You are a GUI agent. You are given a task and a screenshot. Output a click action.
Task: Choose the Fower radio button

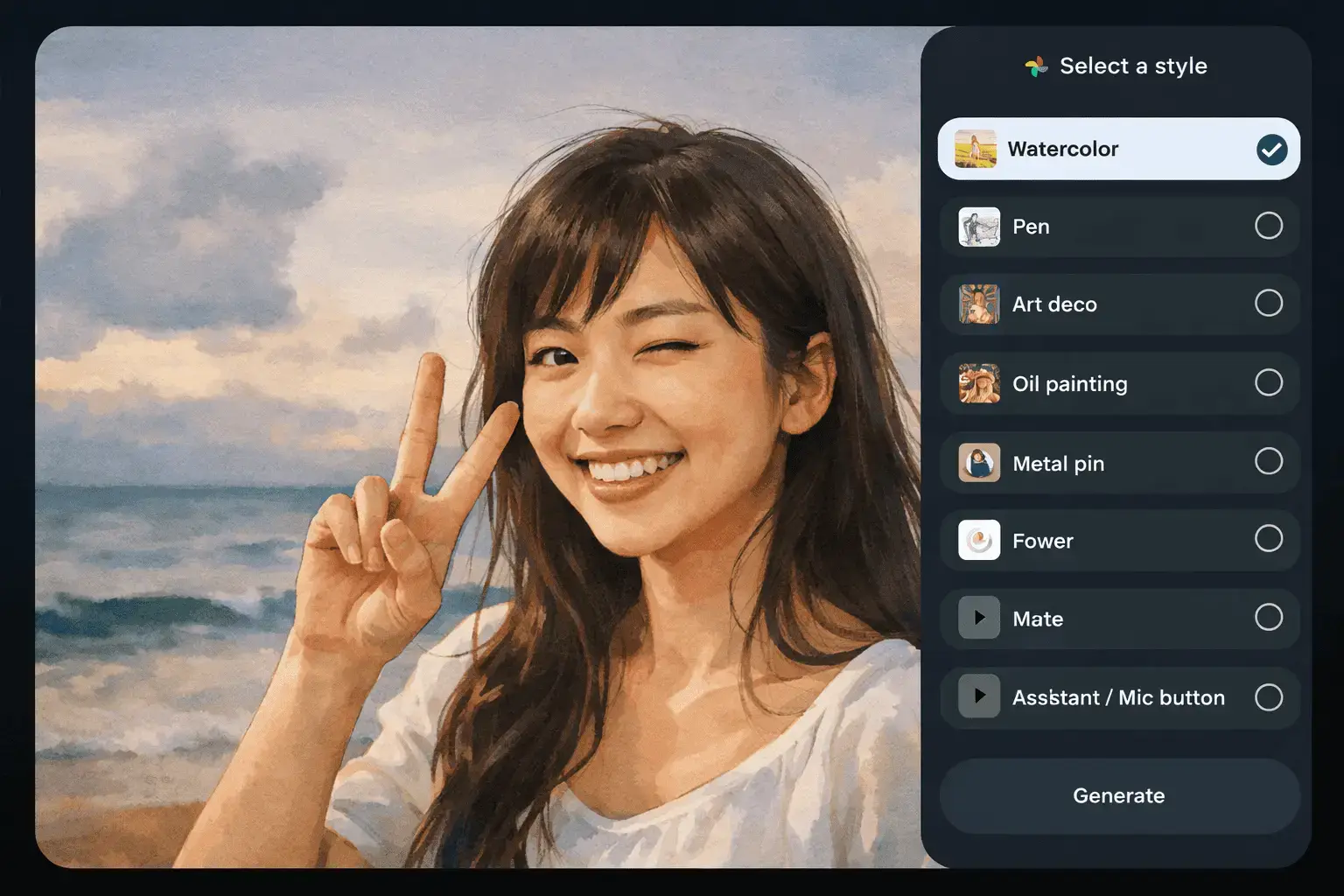(x=1269, y=539)
